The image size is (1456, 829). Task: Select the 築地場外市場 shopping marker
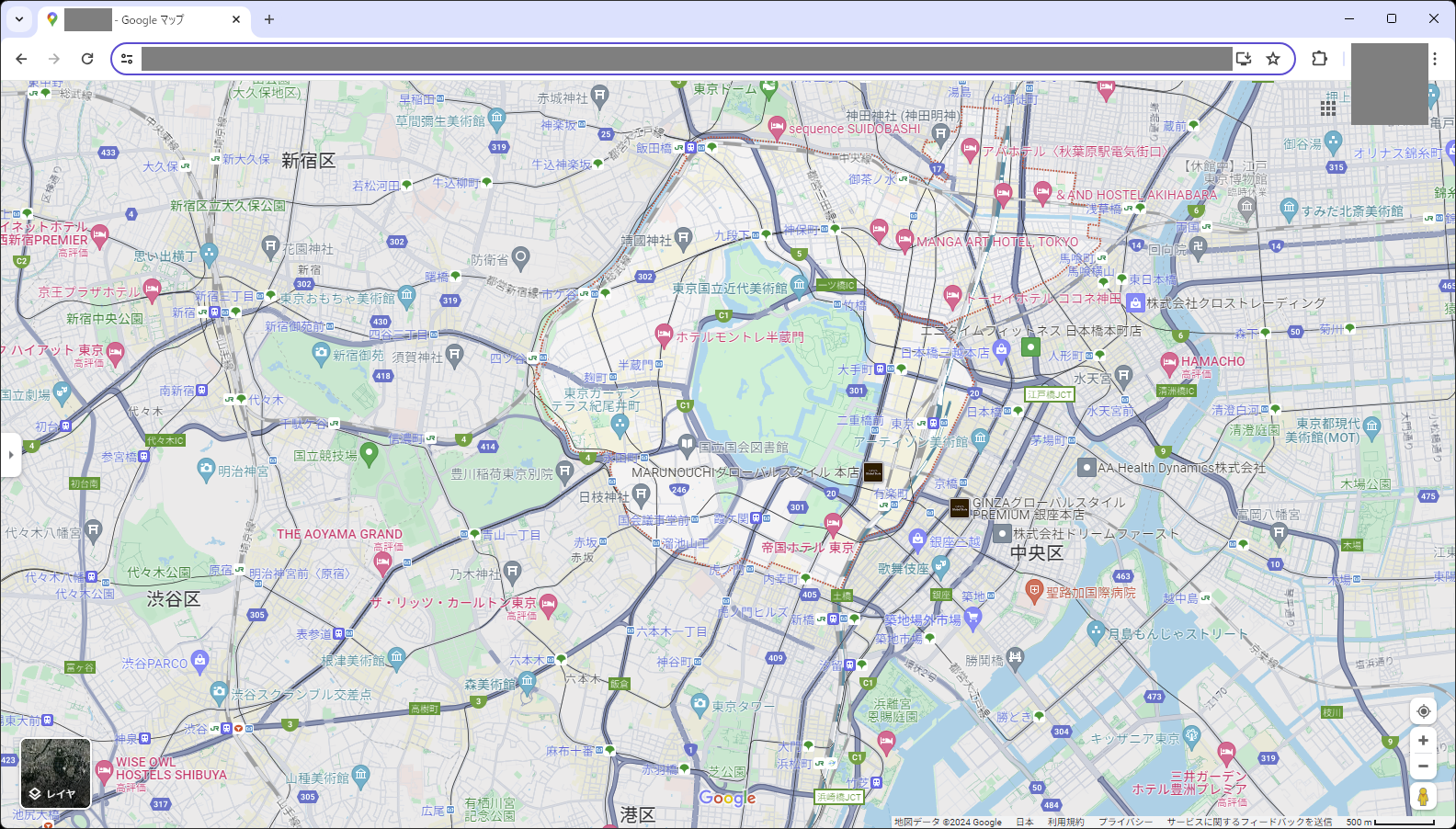(973, 619)
